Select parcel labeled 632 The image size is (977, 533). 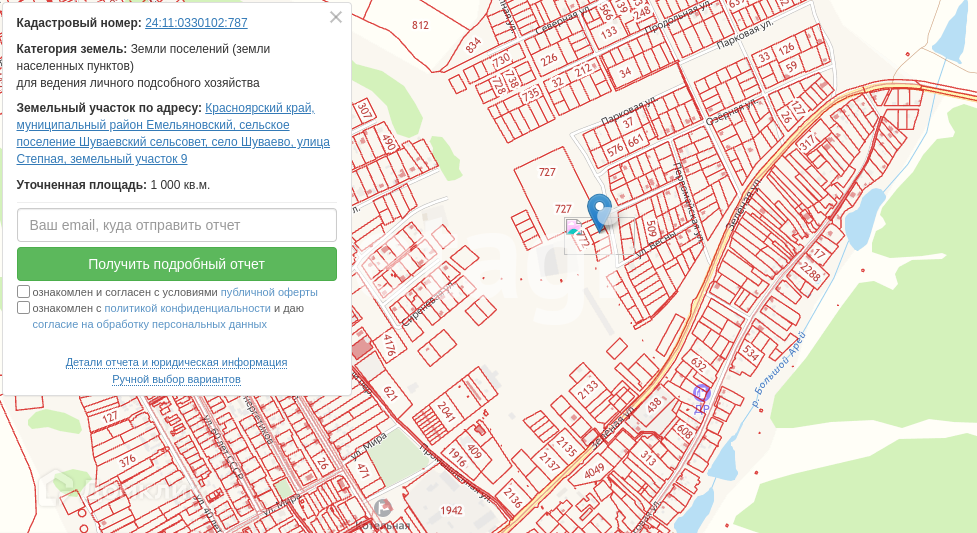click(698, 363)
